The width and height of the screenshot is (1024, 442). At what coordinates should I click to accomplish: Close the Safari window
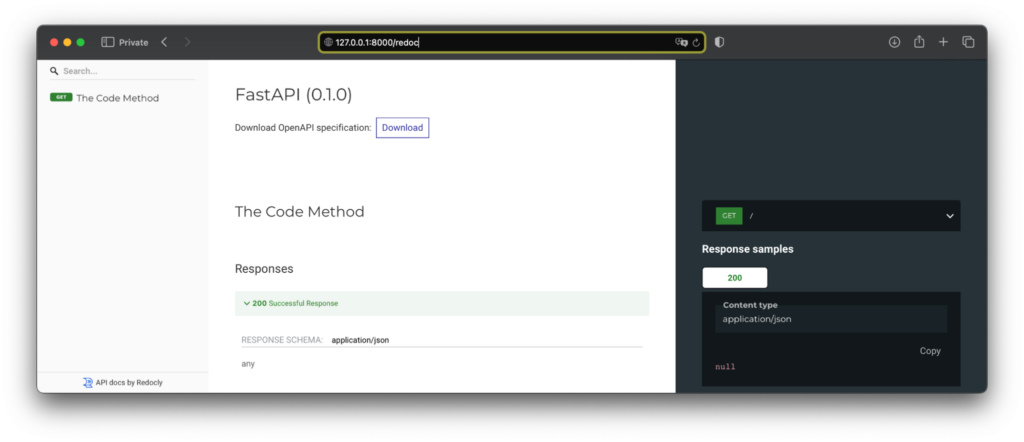pyautogui.click(x=54, y=42)
